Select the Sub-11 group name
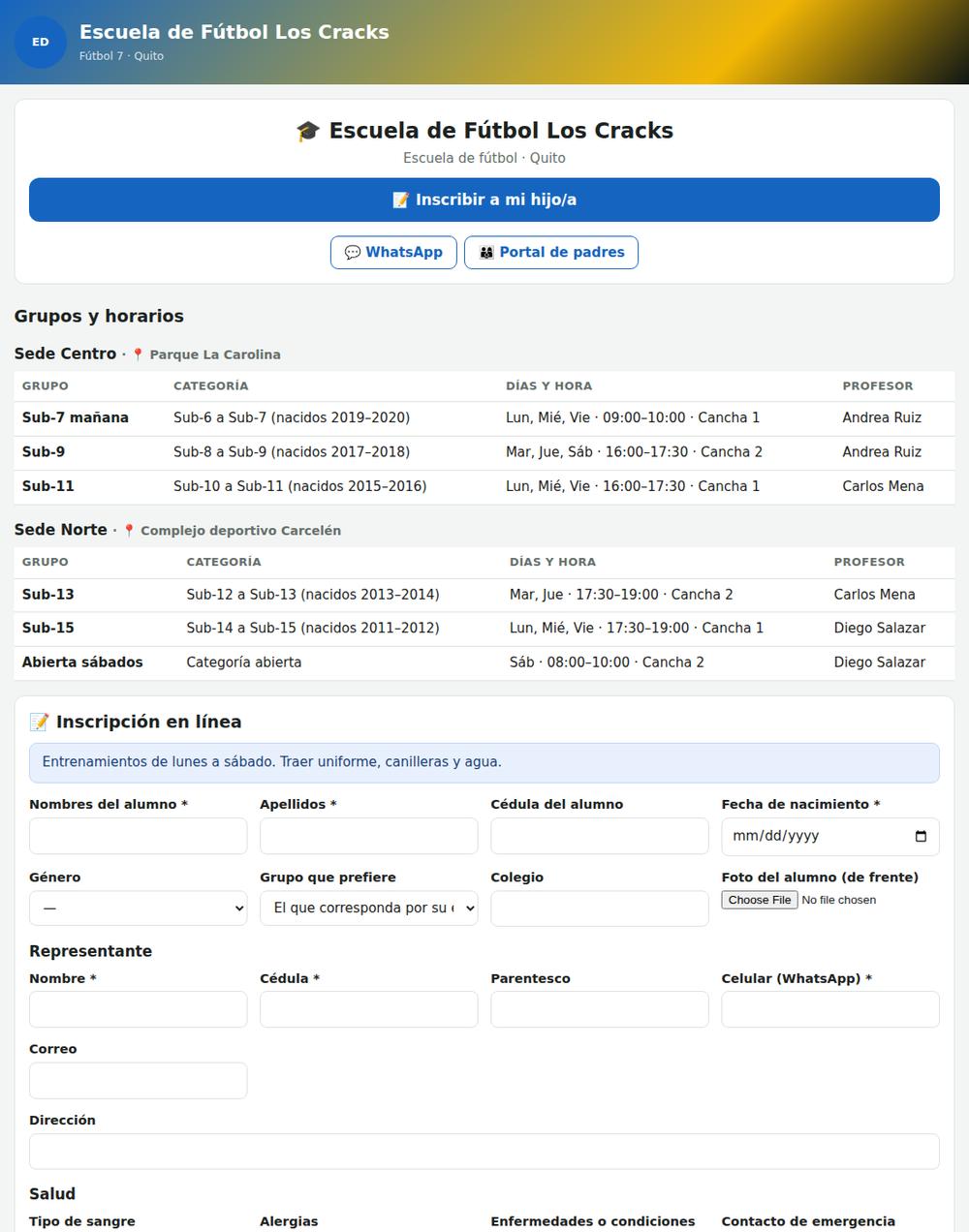Viewport: 969px width, 1232px height. 48,486
